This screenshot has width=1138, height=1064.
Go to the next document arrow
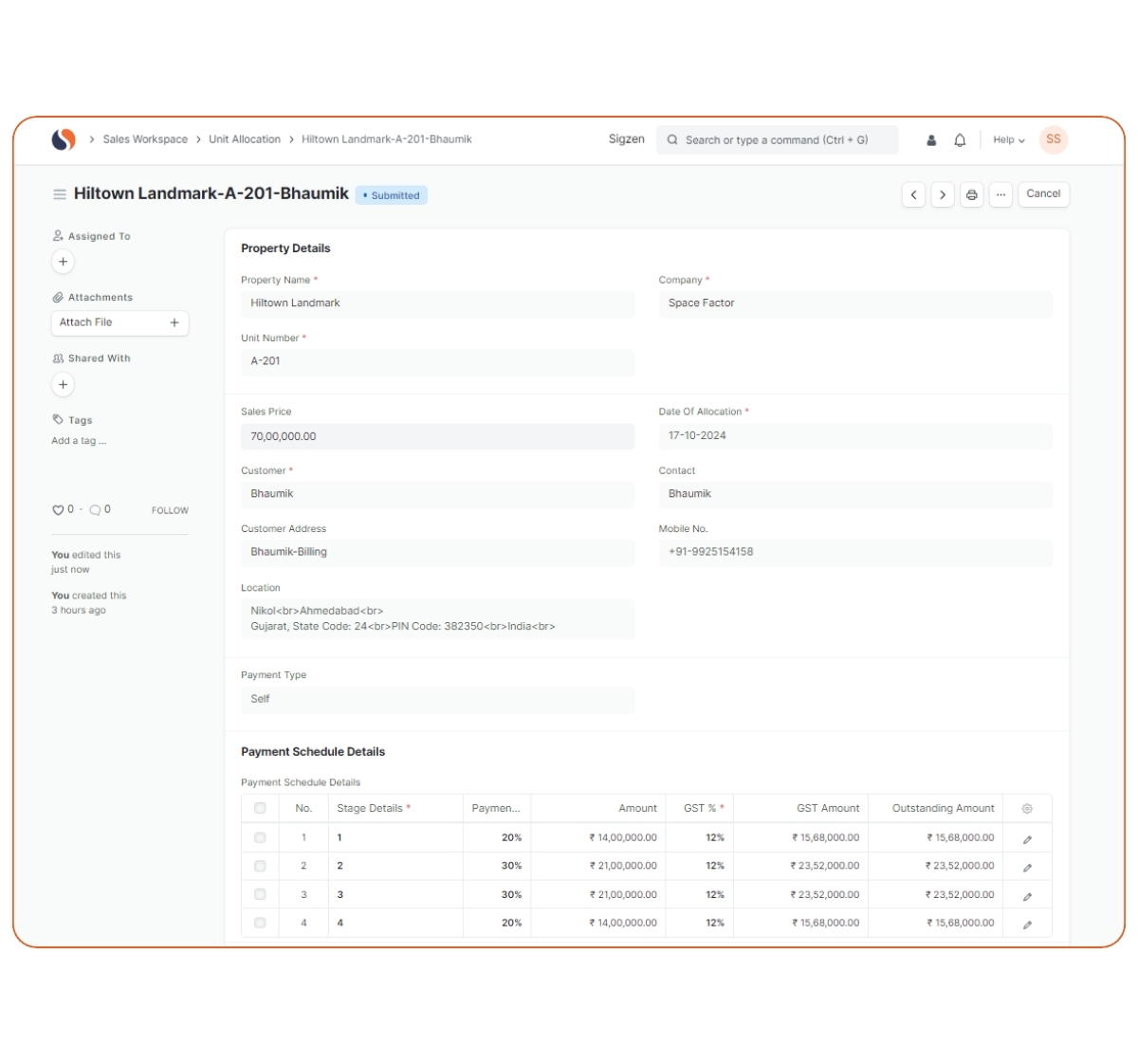[x=942, y=194]
